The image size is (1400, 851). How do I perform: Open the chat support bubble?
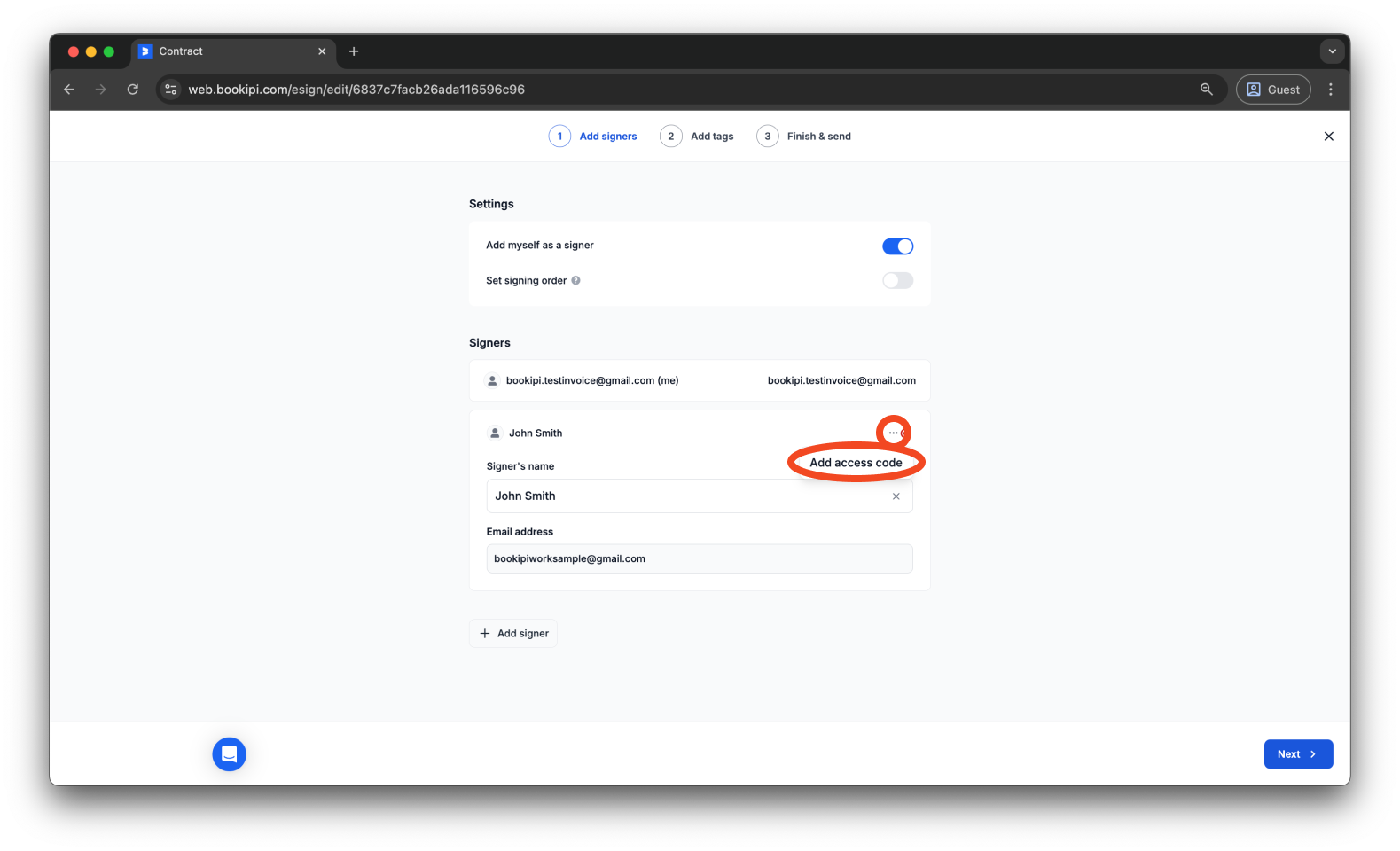(x=230, y=754)
